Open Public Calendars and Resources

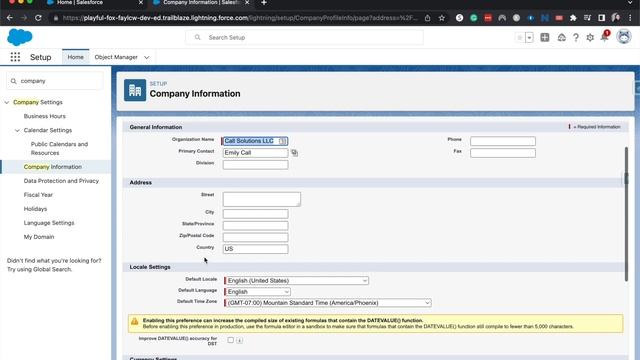coord(59,149)
